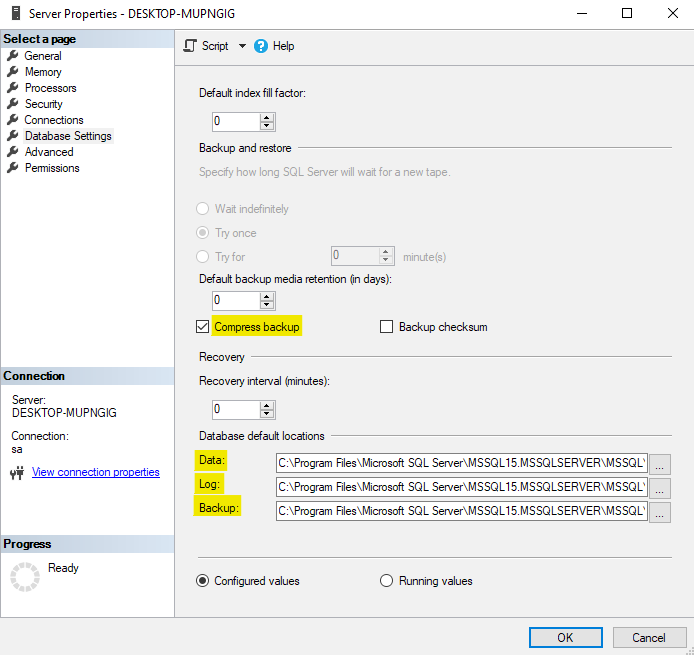Click the Script toolbar icon
The width and height of the screenshot is (694, 655).
pos(191,46)
